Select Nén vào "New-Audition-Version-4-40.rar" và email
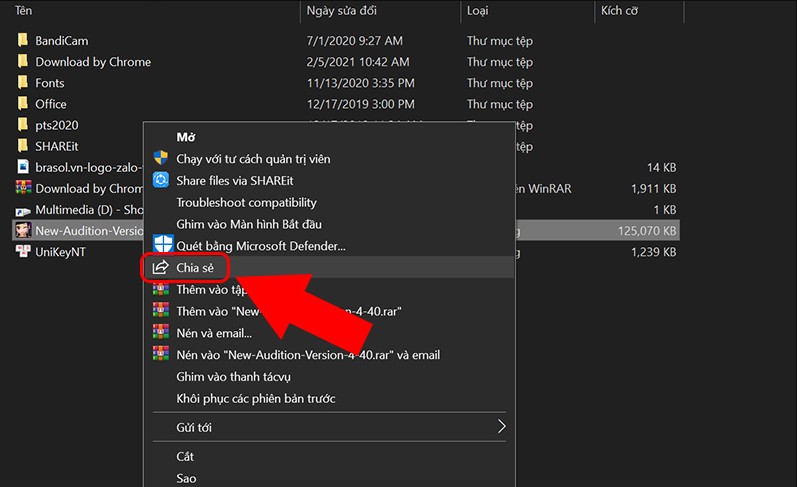This screenshot has height=487, width=797. [x=308, y=355]
